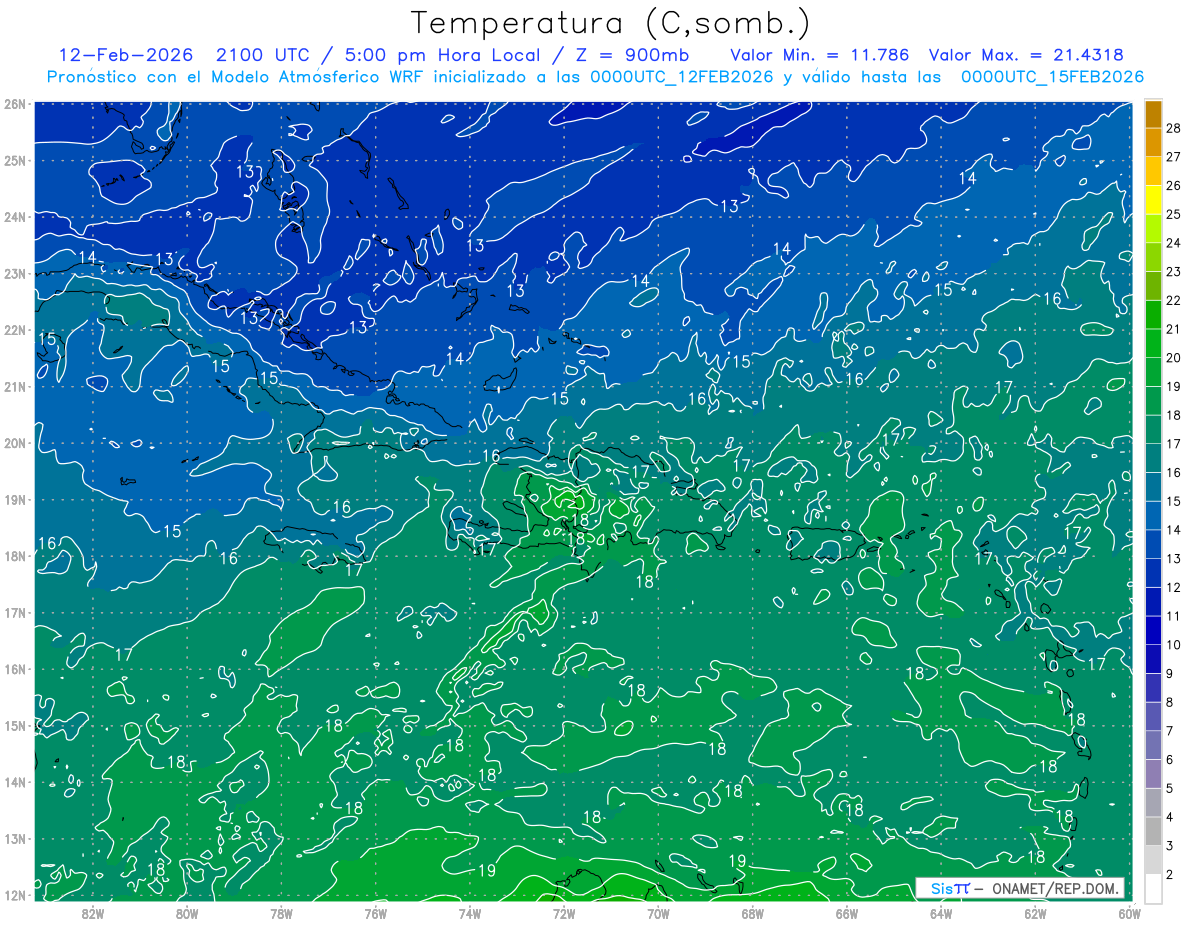Click the "22" label on the color scale
The width and height of the screenshot is (1200, 927).
tap(1173, 300)
